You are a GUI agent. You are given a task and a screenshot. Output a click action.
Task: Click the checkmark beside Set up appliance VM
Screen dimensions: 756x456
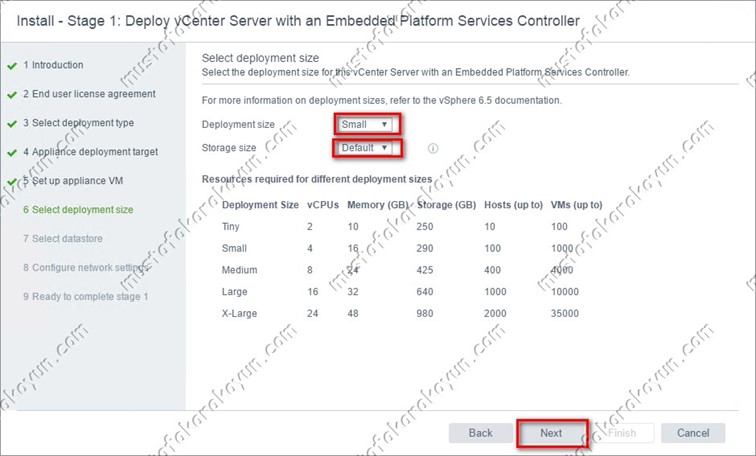tap(12, 182)
